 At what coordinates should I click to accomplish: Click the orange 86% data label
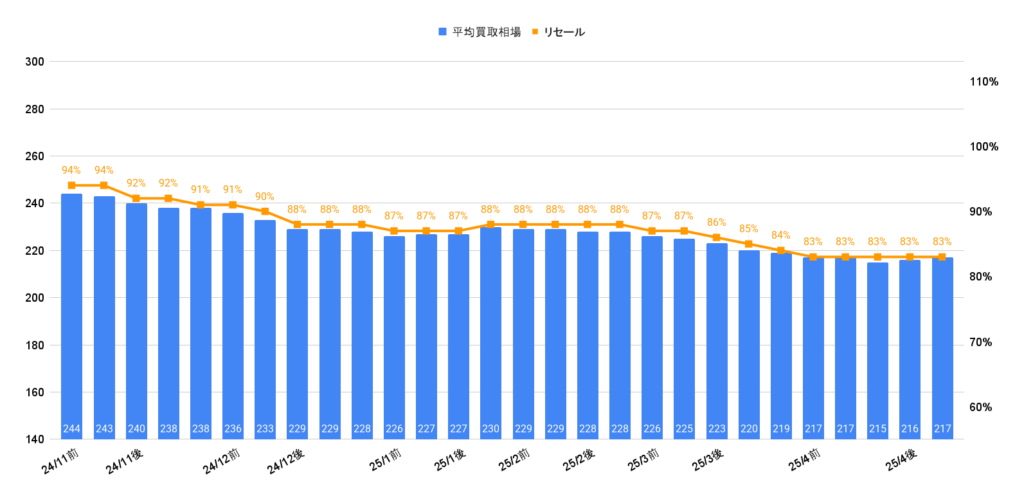click(x=716, y=222)
